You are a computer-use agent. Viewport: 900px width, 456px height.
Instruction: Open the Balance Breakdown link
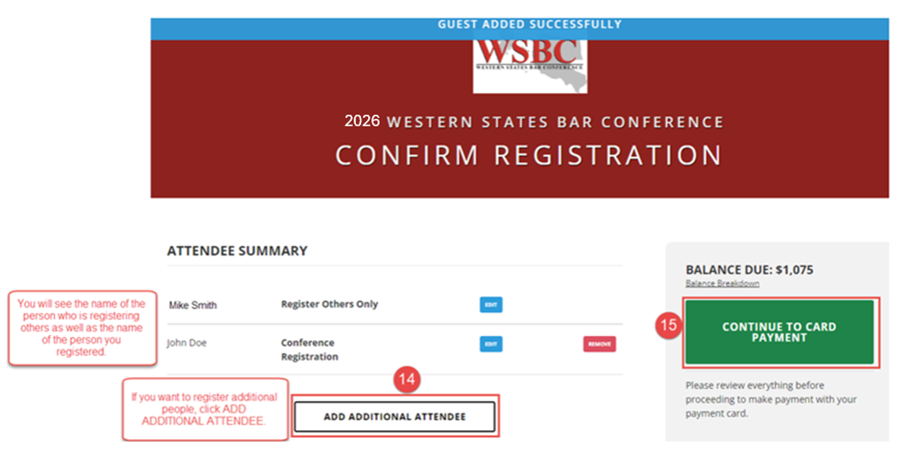coord(722,283)
